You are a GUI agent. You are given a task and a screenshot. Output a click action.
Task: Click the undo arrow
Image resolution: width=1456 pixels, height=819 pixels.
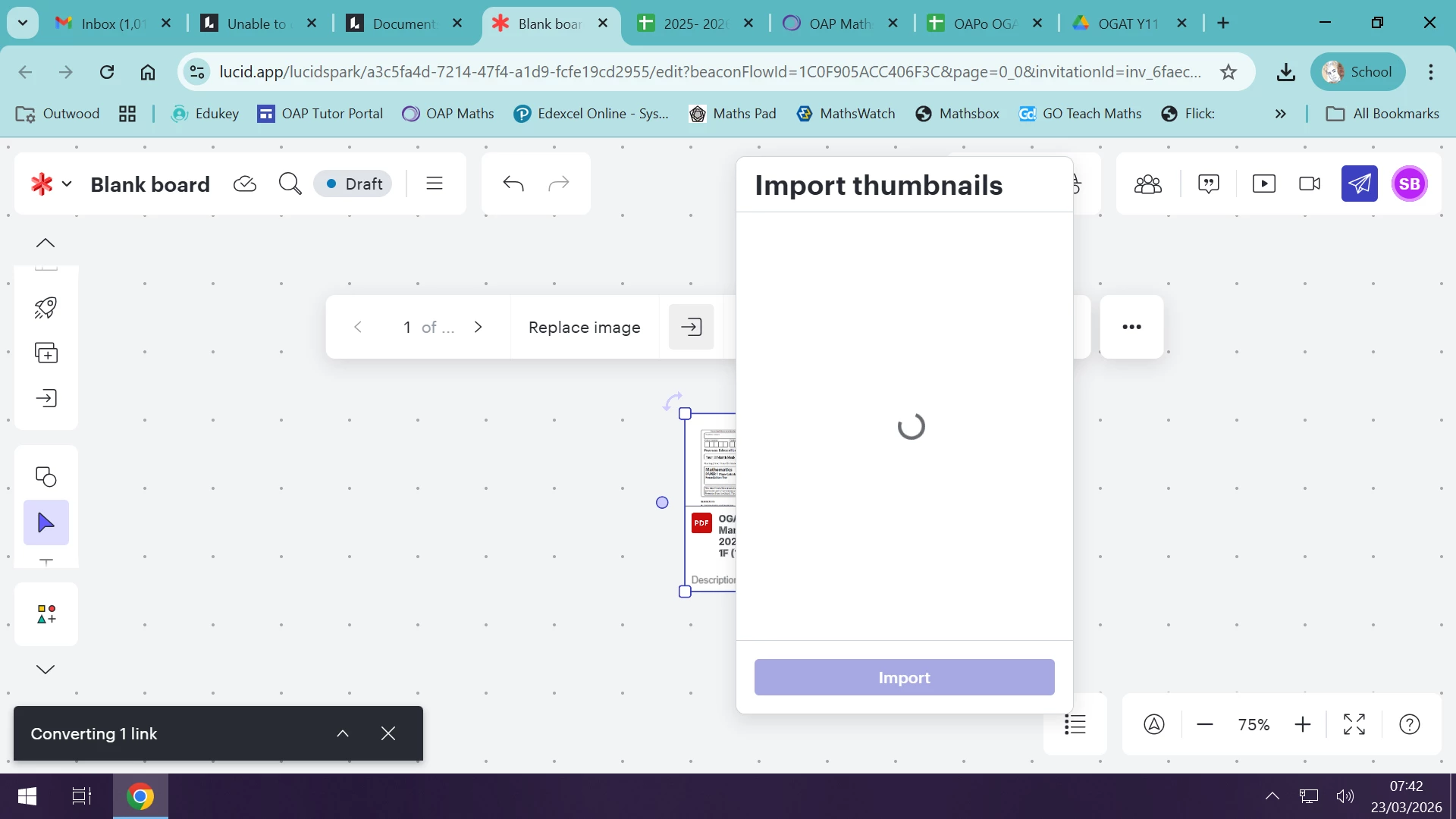[513, 184]
